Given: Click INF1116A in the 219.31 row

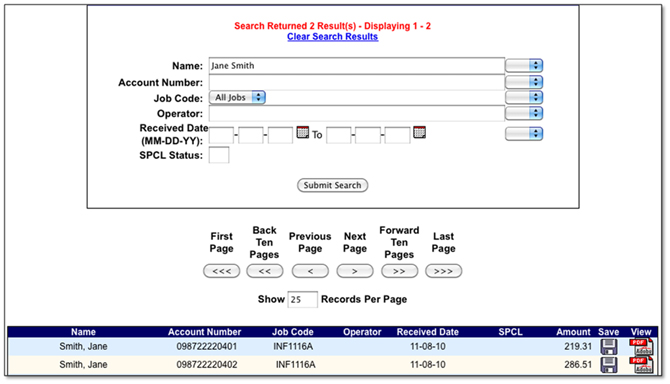Looking at the screenshot, I should click(x=293, y=346).
